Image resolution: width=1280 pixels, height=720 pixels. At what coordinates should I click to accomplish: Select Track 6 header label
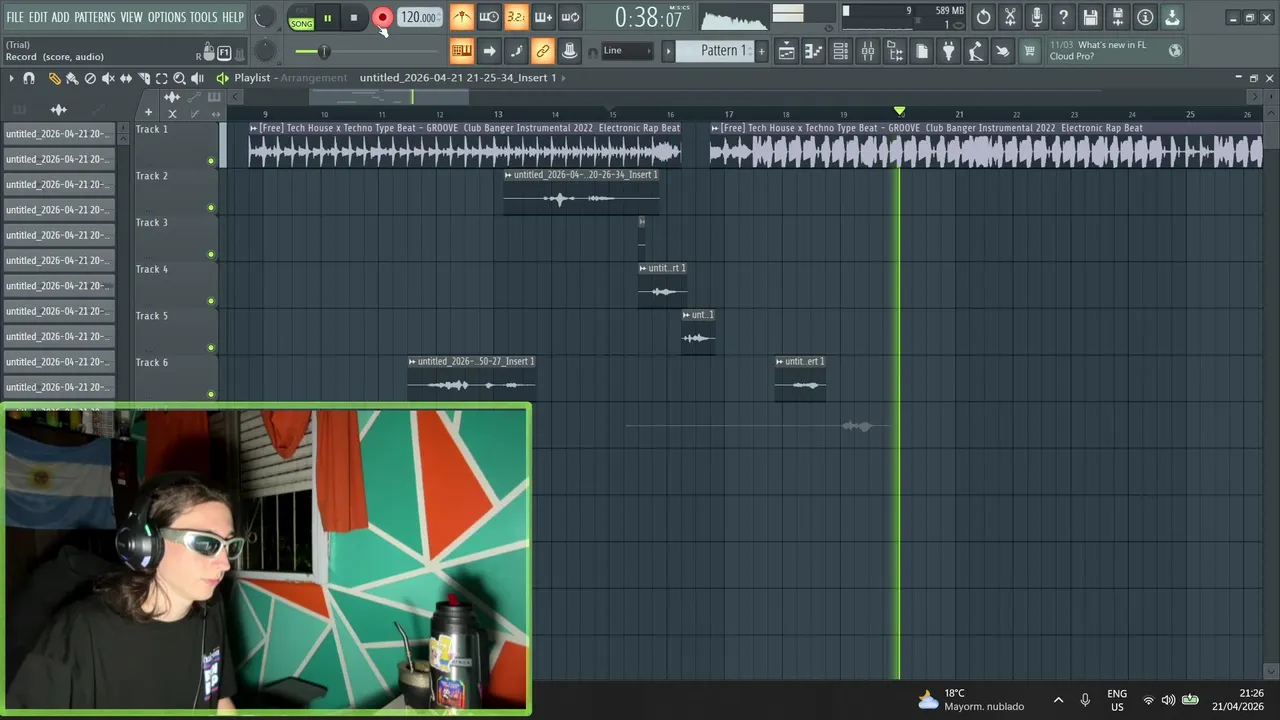(152, 363)
